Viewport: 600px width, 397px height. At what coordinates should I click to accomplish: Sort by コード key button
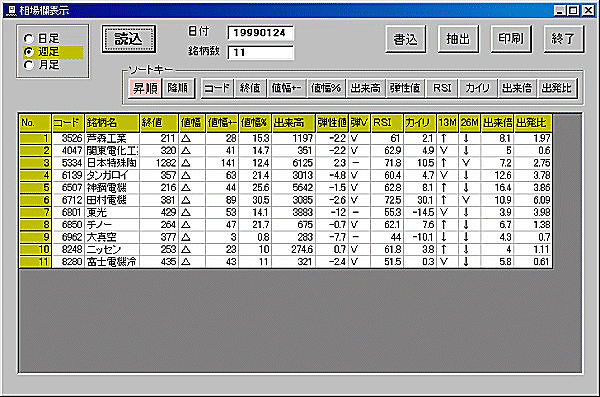tap(217, 88)
